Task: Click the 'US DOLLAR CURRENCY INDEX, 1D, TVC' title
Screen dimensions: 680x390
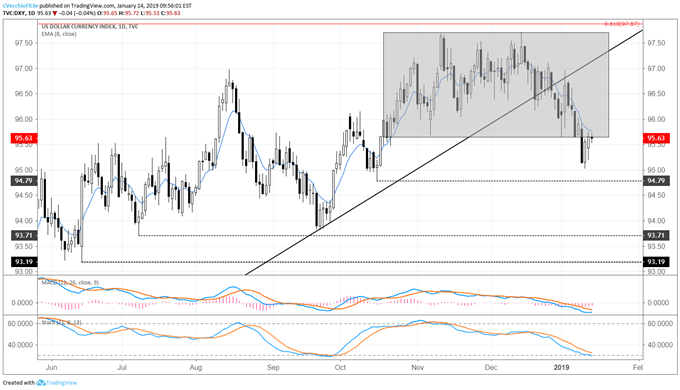Action: point(90,27)
